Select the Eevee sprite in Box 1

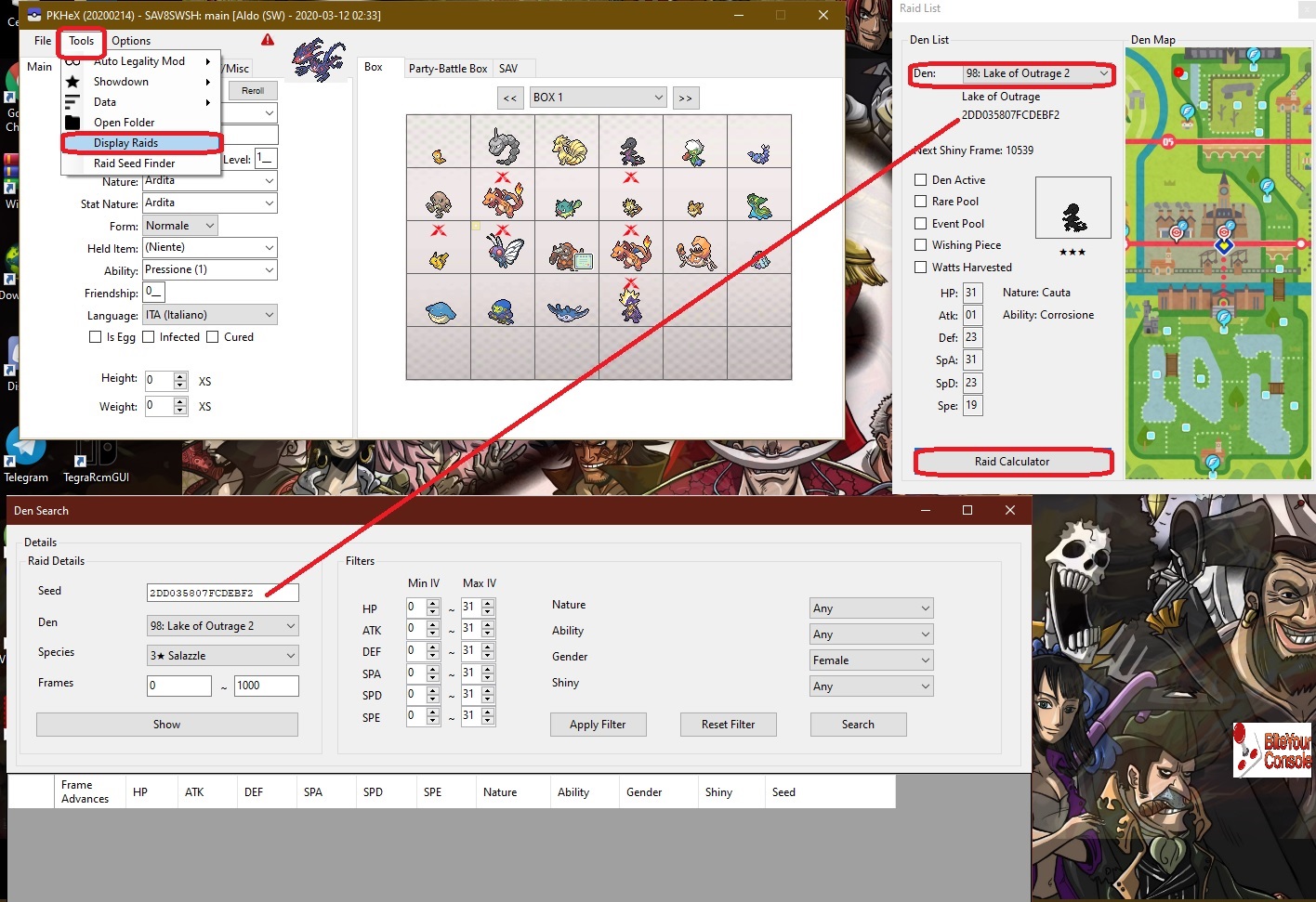click(695, 208)
